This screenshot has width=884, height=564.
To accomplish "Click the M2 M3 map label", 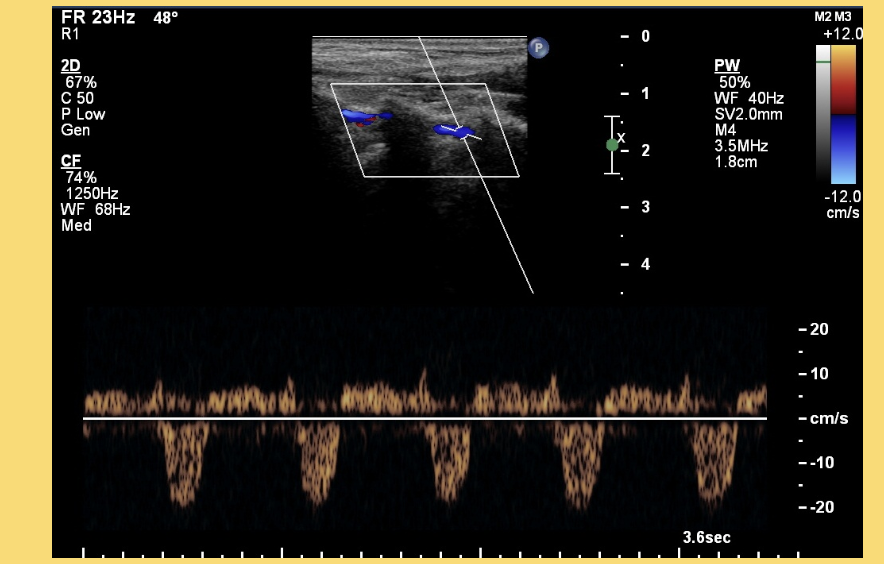I will 832,17.
